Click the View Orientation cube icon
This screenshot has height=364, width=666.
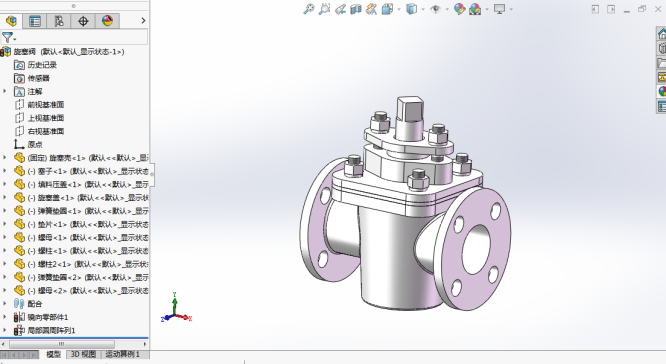387,9
